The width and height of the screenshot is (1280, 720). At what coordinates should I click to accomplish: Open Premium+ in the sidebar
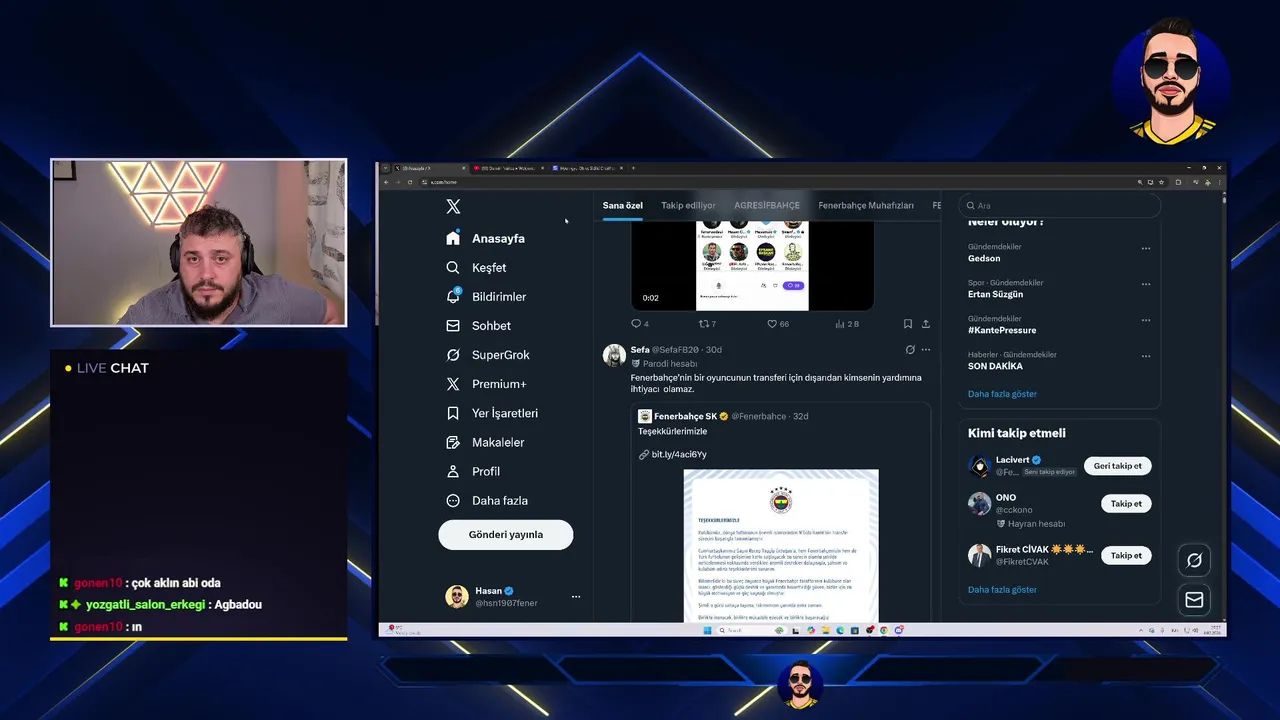(x=486, y=383)
